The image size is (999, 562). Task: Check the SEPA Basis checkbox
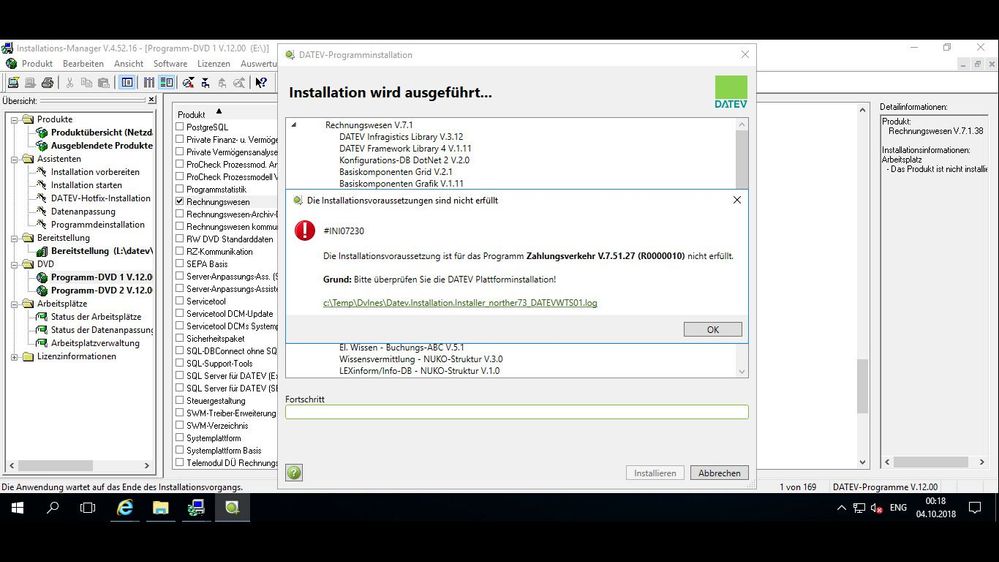coord(180,264)
